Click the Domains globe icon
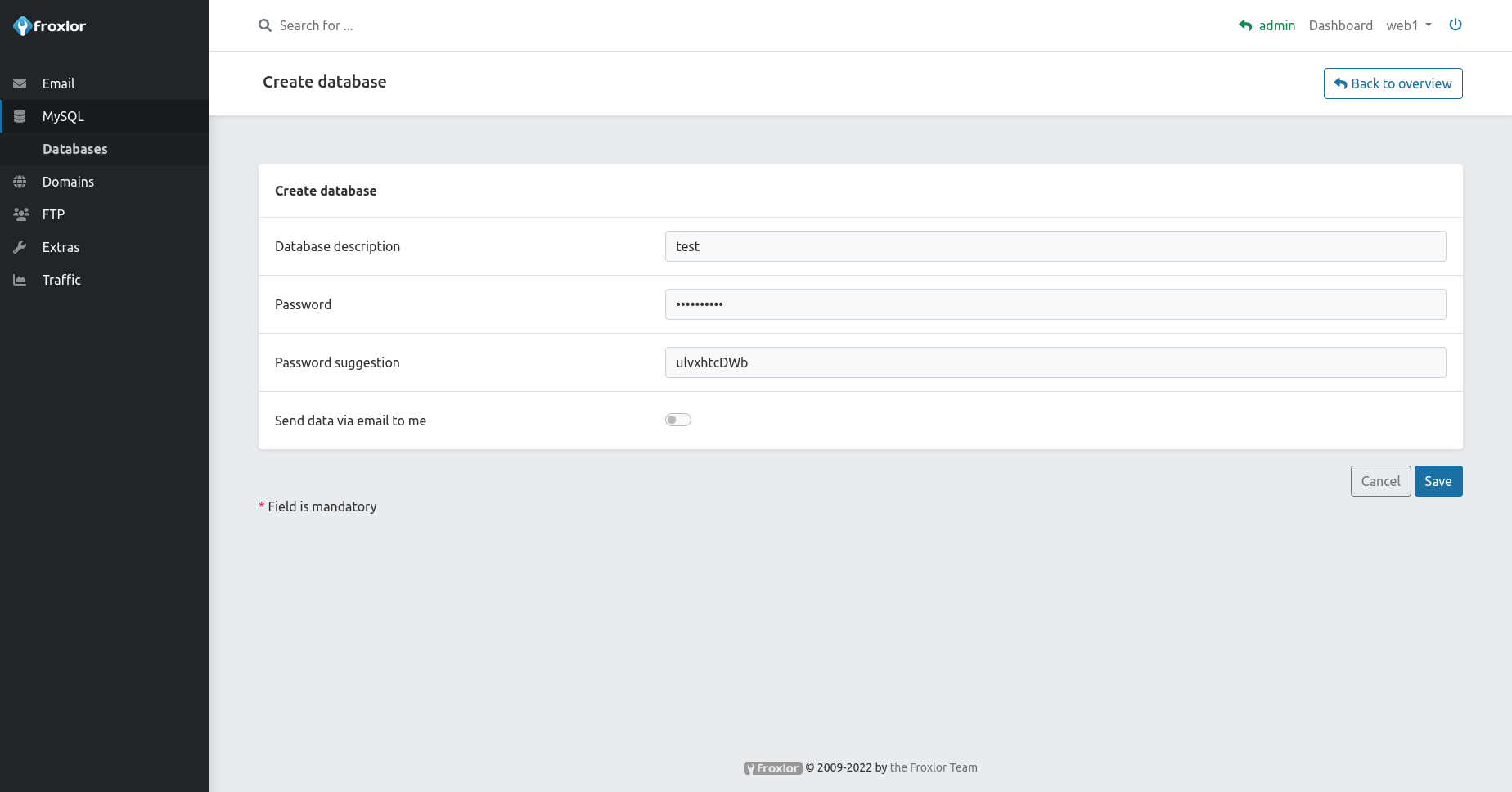Viewport: 1512px width, 792px height. tap(20, 182)
